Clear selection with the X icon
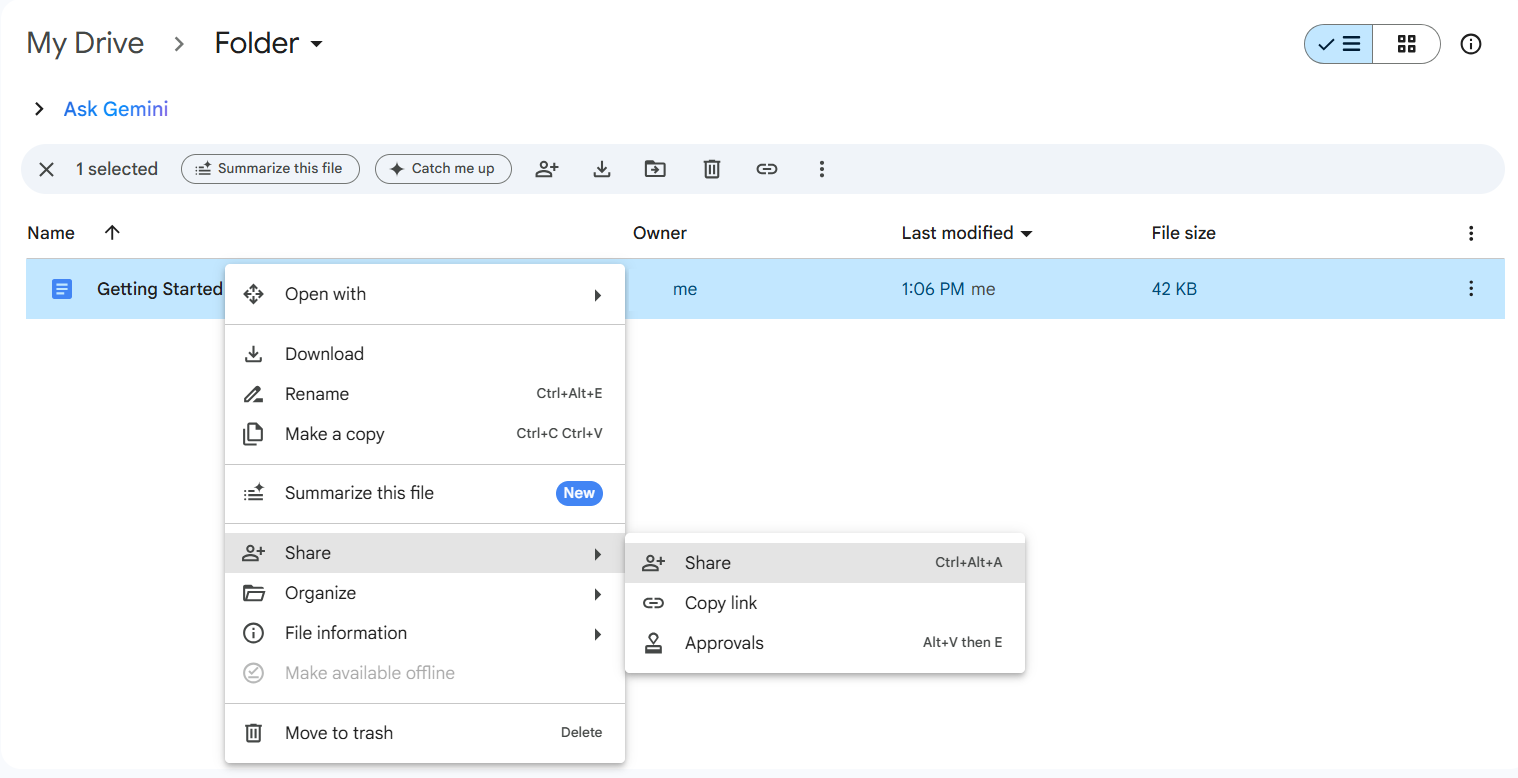This screenshot has width=1518, height=778. pyautogui.click(x=46, y=169)
